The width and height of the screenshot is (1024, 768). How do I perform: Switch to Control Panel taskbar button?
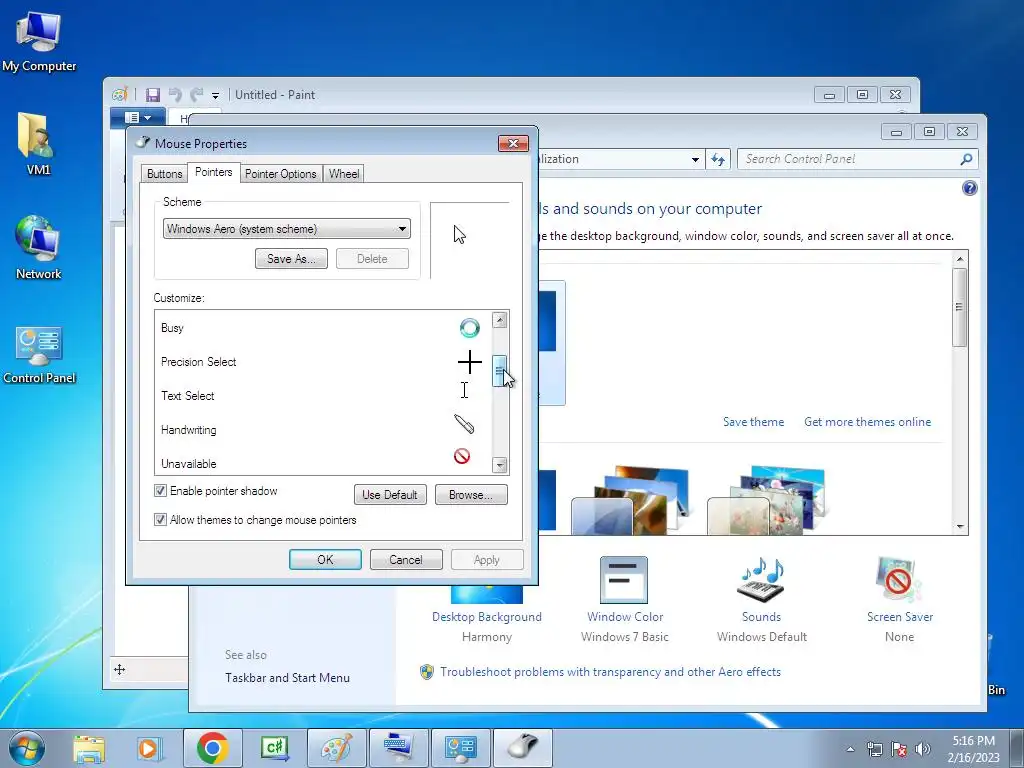pos(460,748)
